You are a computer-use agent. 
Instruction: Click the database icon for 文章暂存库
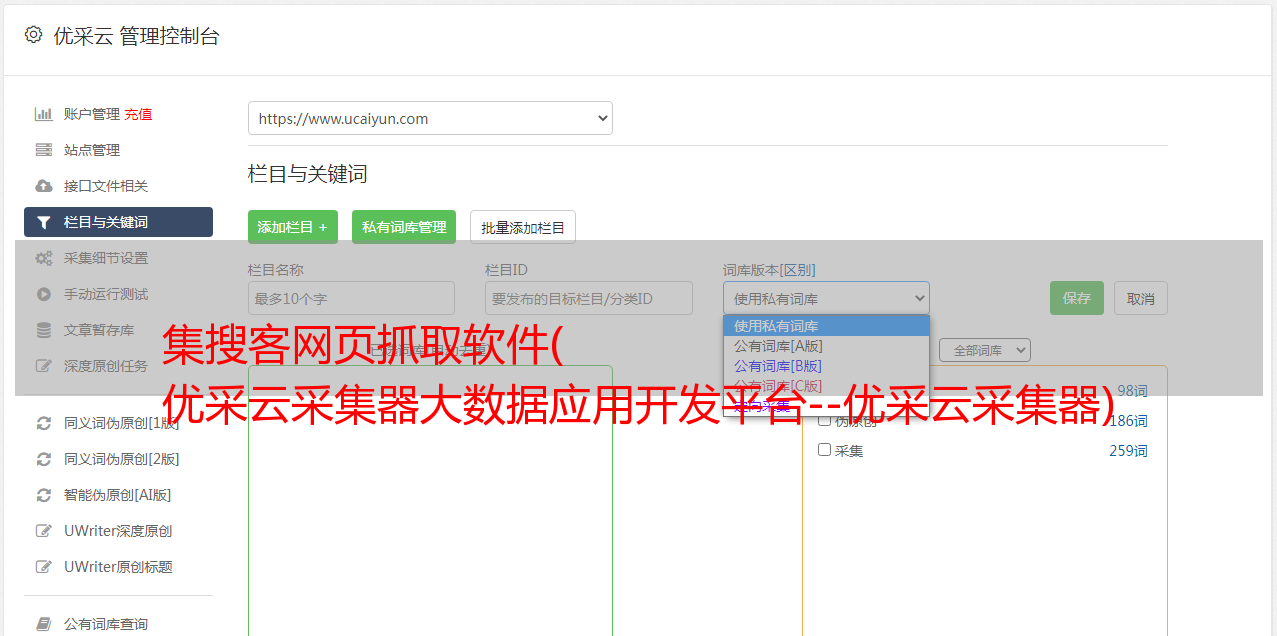coord(44,330)
